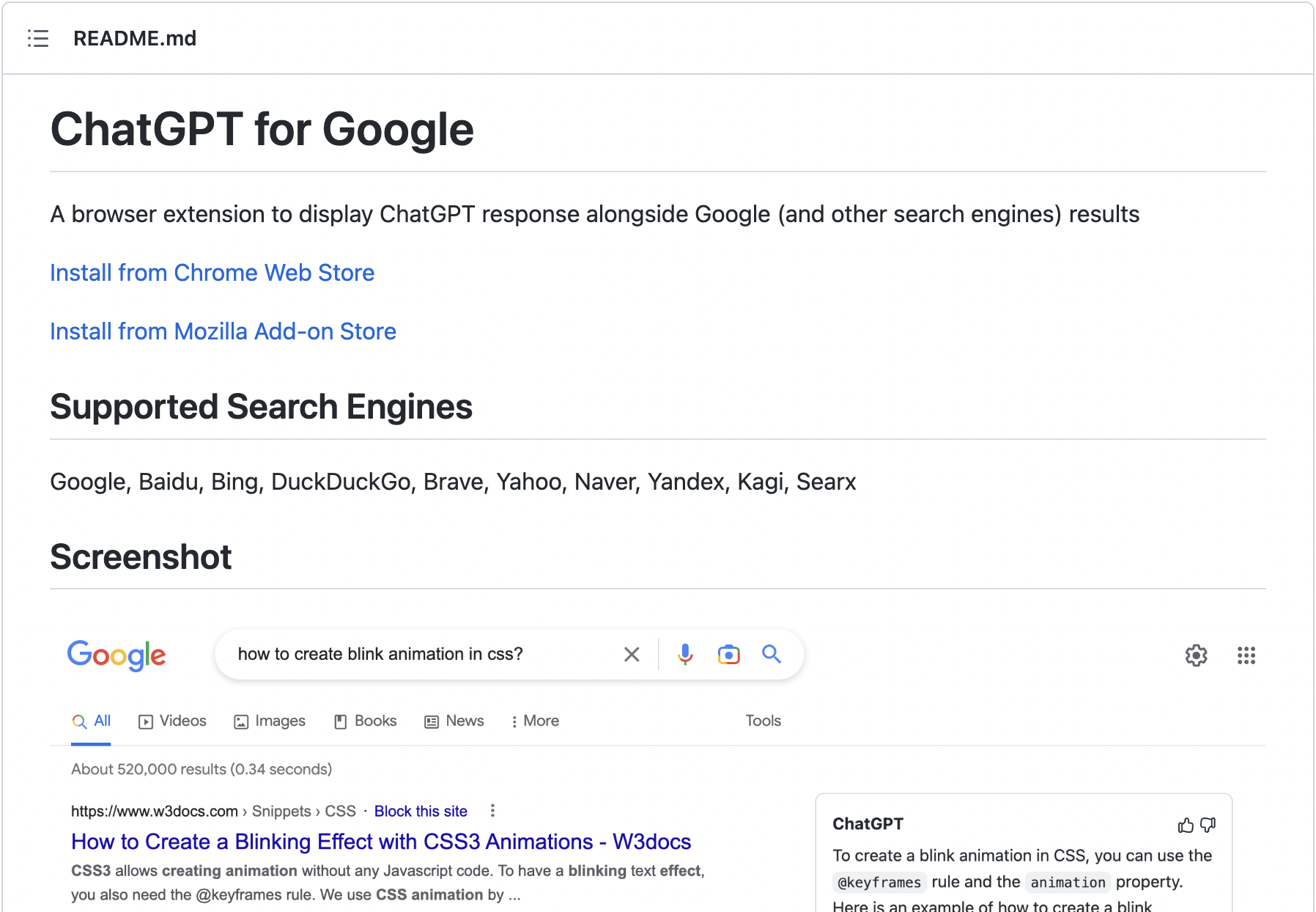Open the Google apps grid launcher

(1246, 655)
